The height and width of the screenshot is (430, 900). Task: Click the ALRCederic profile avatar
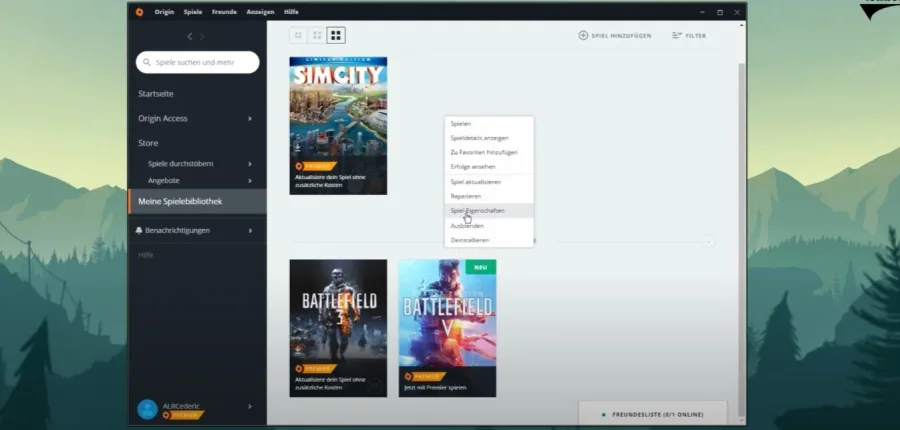pyautogui.click(x=148, y=409)
